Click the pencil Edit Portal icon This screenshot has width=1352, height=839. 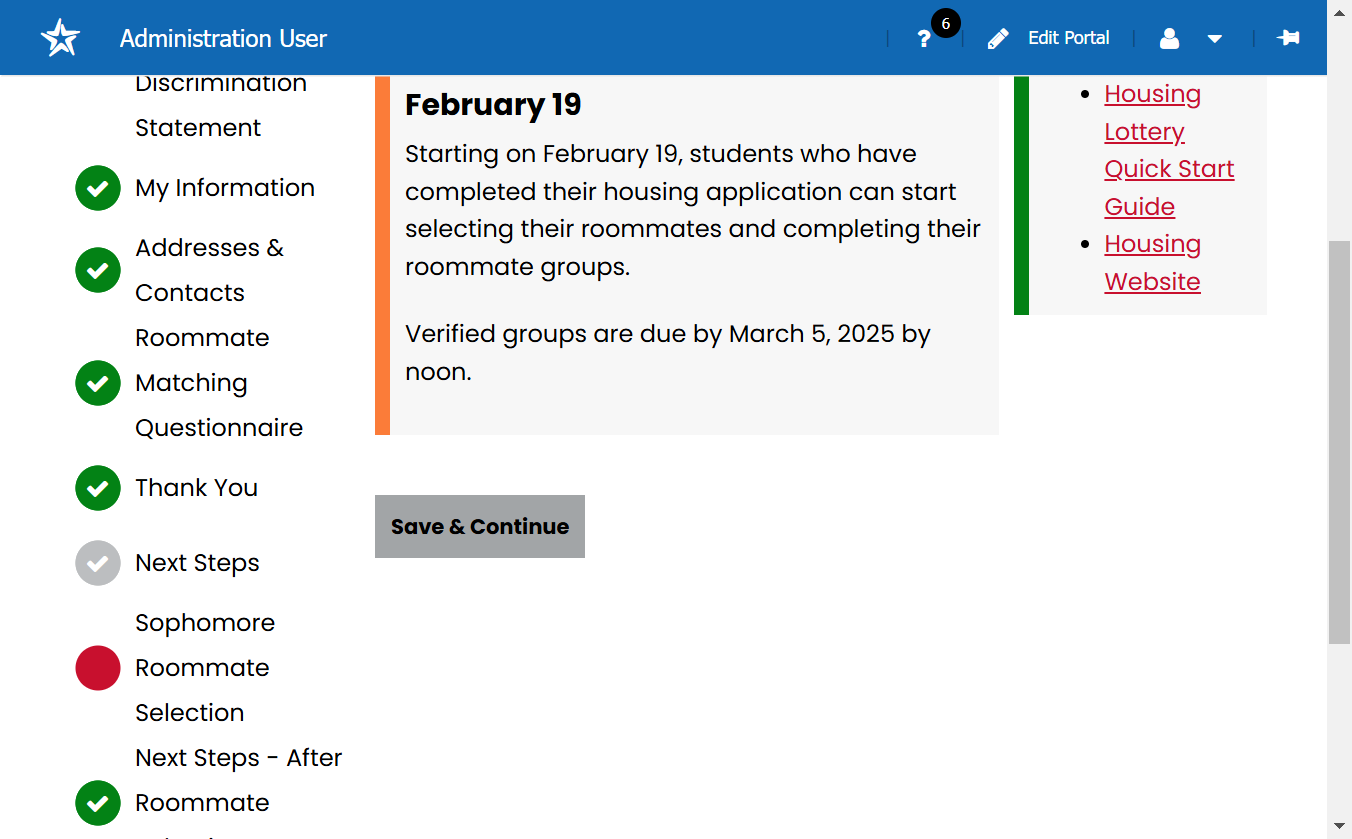[998, 39]
